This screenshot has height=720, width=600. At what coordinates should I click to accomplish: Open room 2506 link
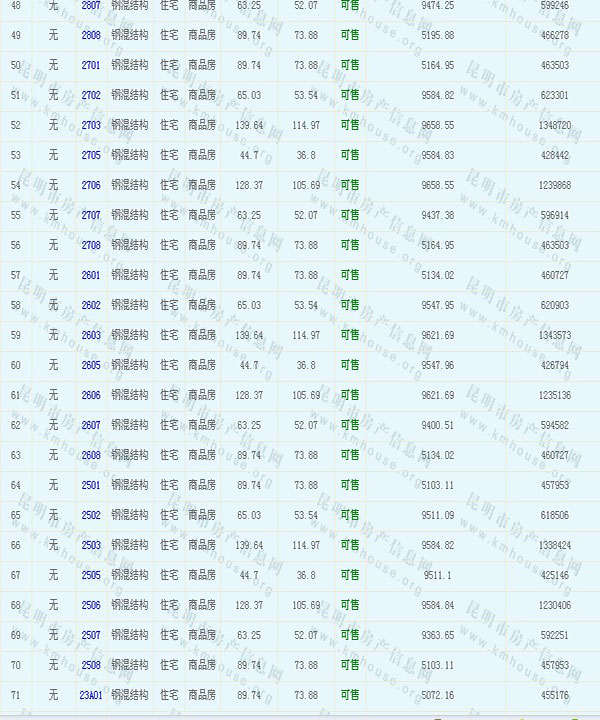click(91, 605)
